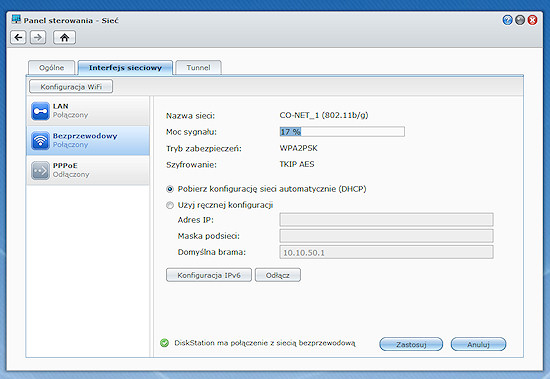Click the Bezprzewodowy WiFi icon

coord(40,140)
